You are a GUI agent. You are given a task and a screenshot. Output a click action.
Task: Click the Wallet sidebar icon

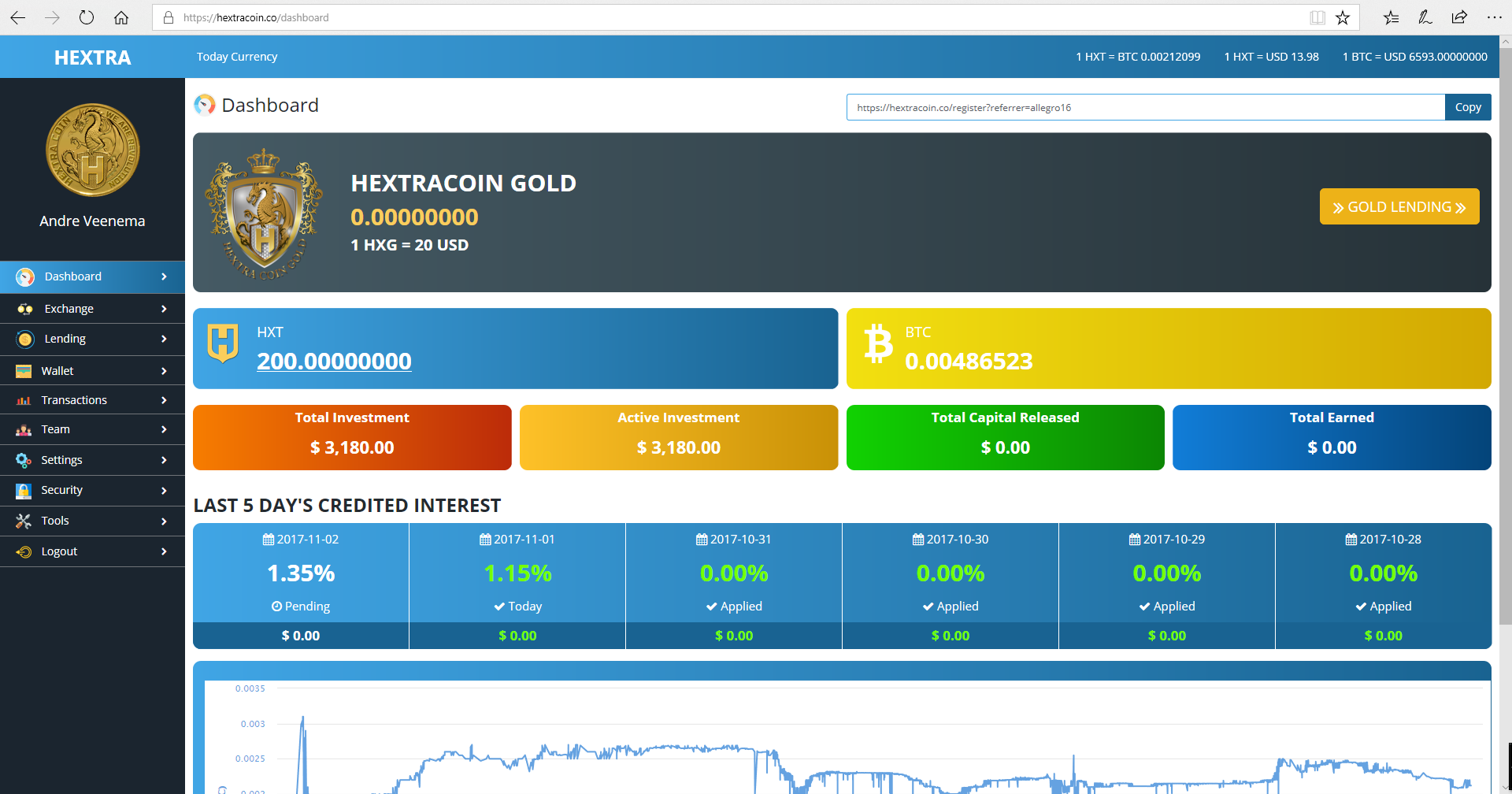click(24, 371)
